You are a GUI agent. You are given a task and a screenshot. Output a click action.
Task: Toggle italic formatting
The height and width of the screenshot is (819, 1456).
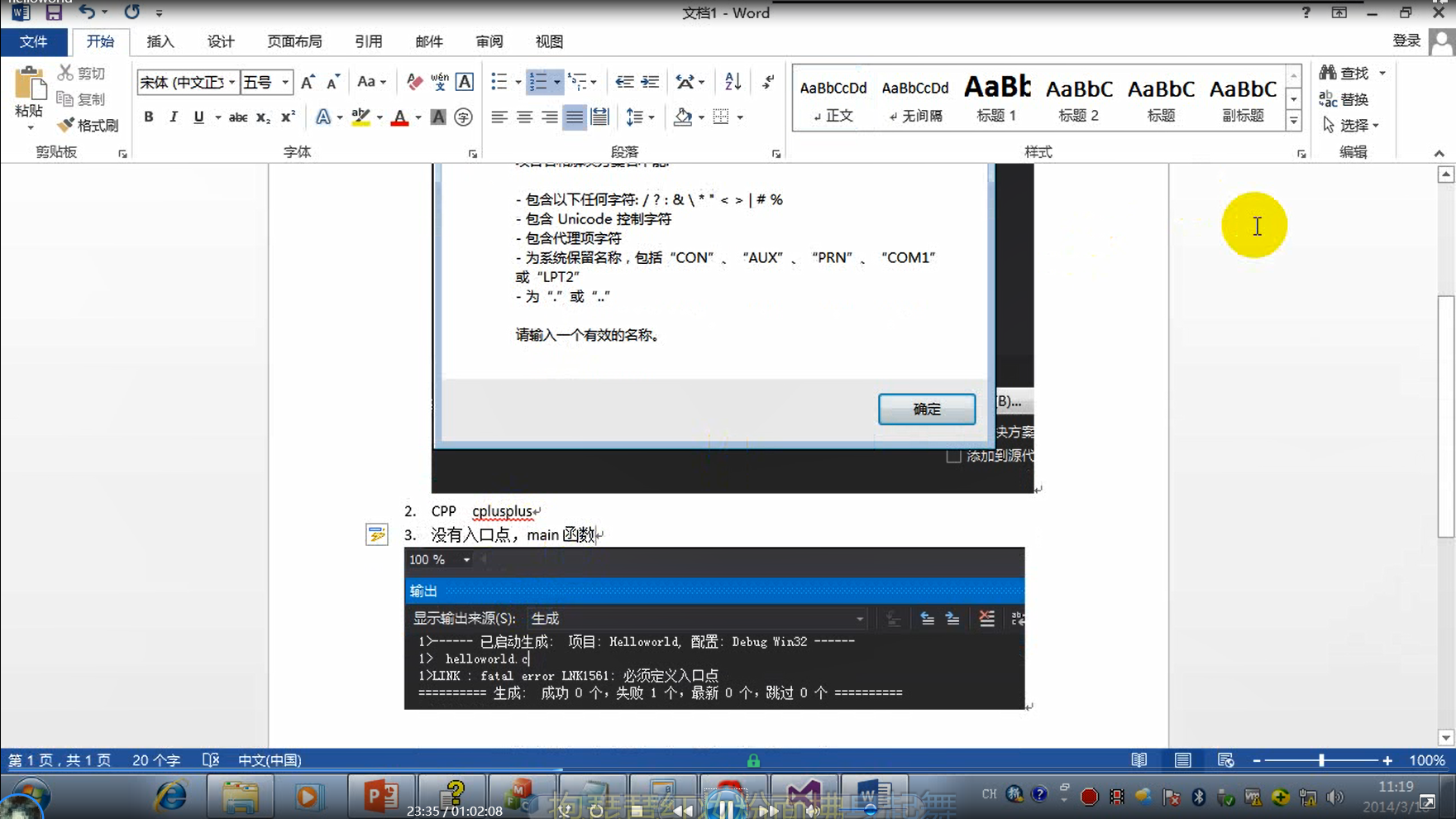coord(173,117)
